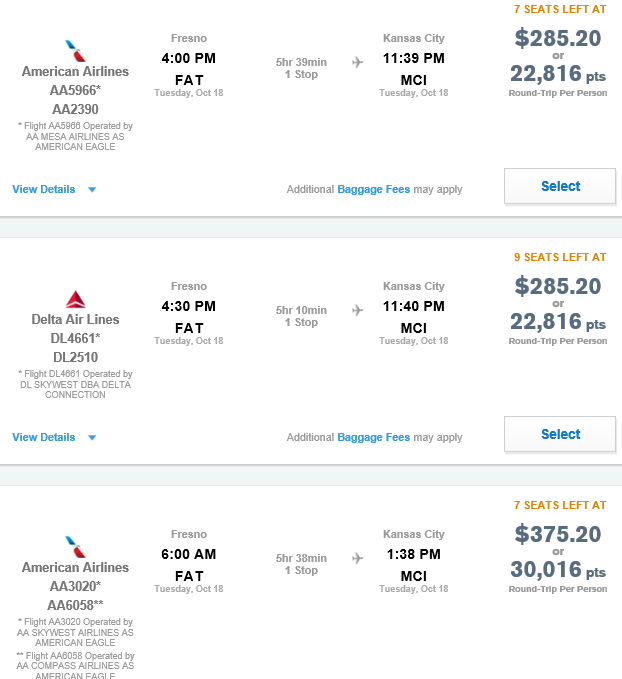Viewport: 622px width, 679px height.
Task: Click the AA2390 flight number
Action: coord(75,109)
